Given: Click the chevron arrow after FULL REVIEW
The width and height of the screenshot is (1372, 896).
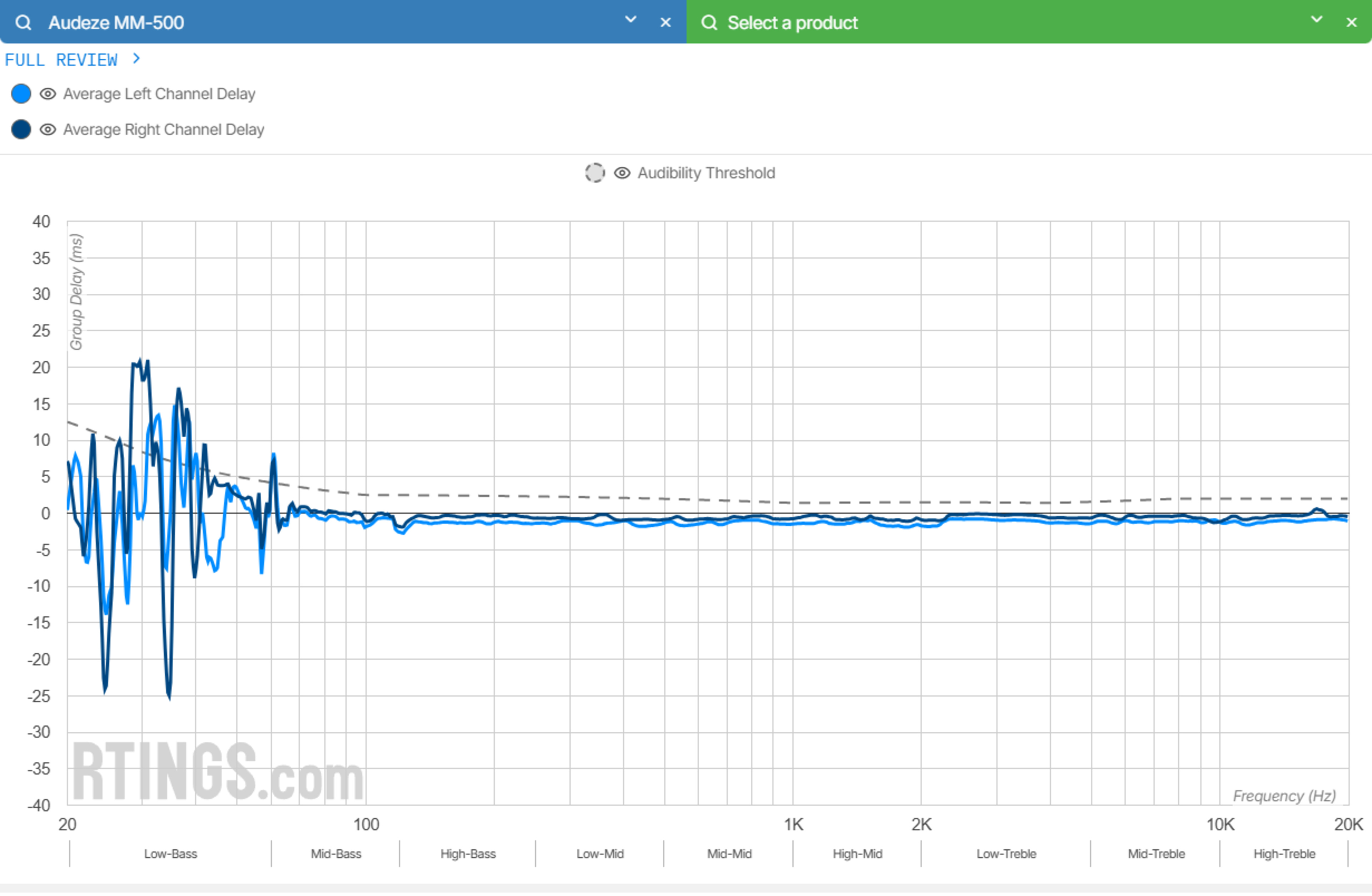Looking at the screenshot, I should 136,59.
